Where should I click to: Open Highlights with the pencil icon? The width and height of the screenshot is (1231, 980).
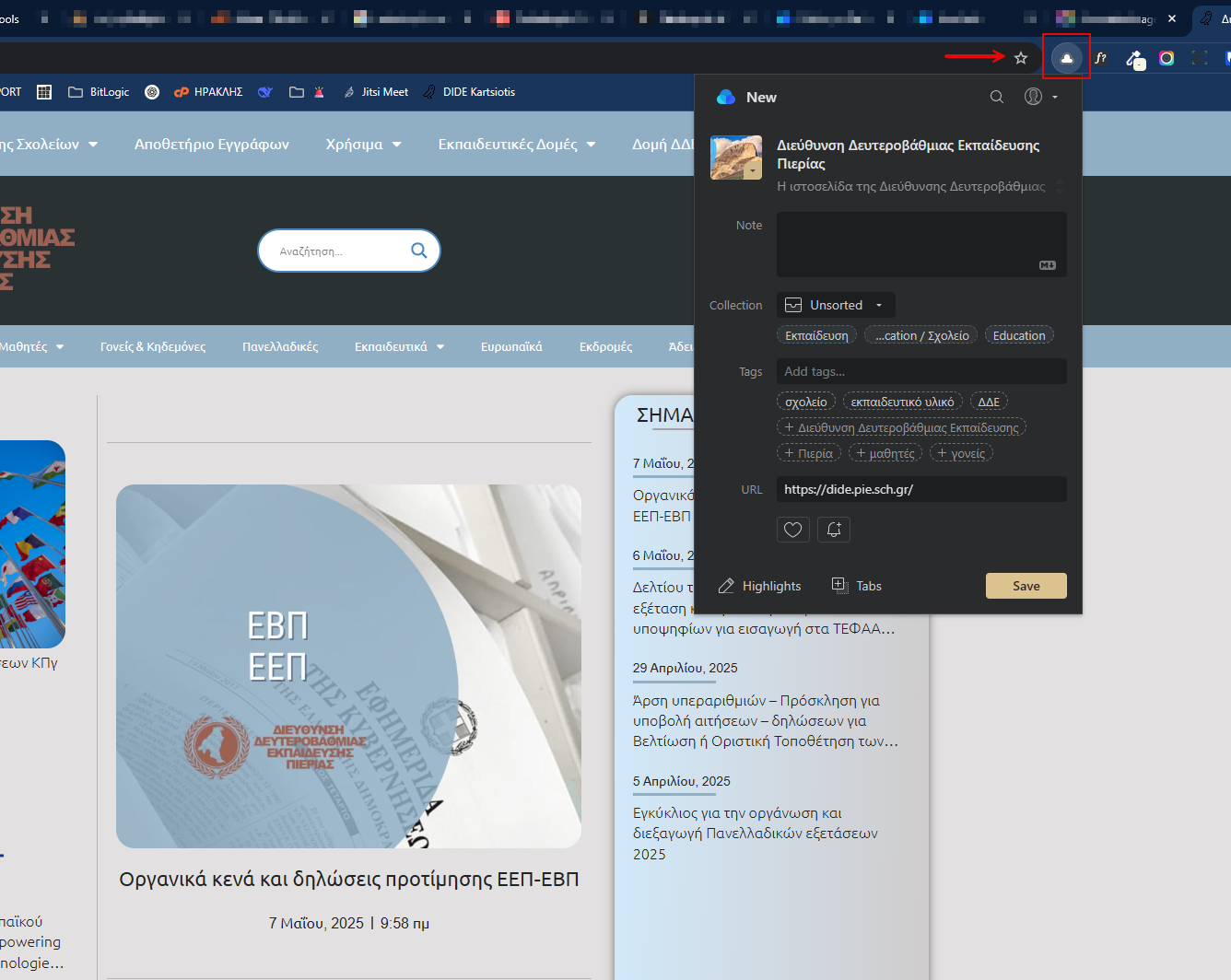click(759, 586)
